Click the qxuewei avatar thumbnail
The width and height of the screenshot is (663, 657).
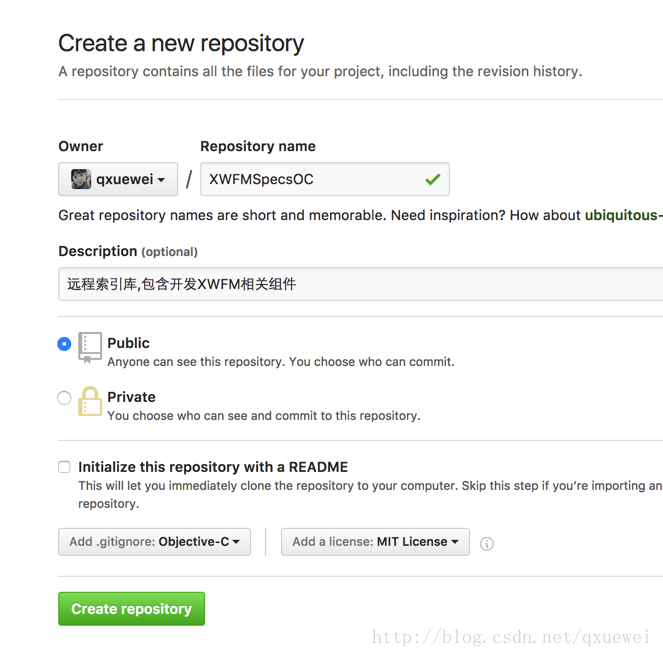point(81,179)
